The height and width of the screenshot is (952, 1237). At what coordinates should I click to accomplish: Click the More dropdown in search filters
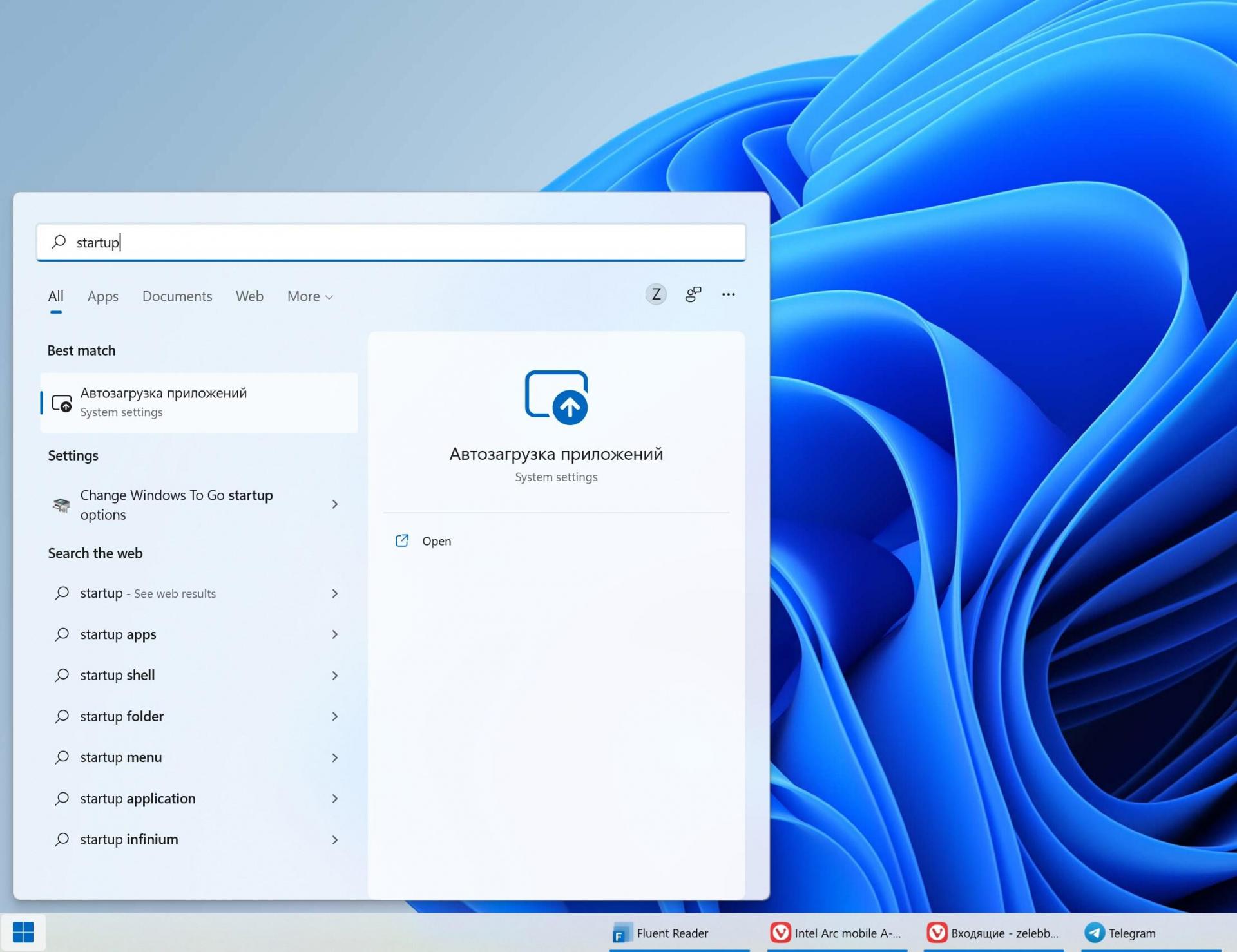point(309,296)
